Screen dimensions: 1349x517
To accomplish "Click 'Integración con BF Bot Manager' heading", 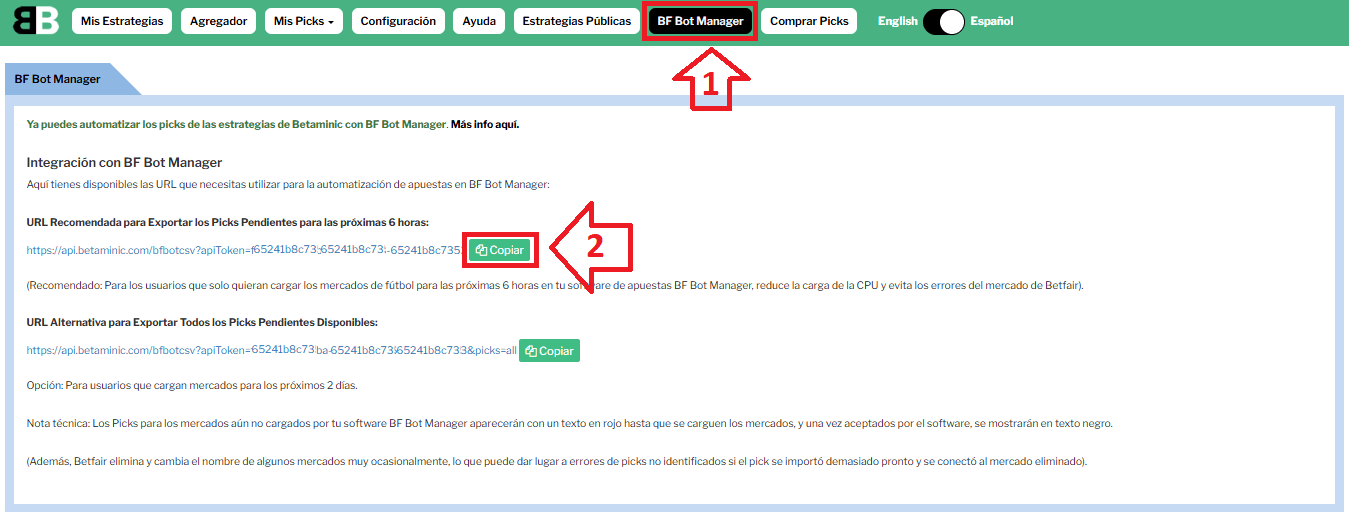I will pos(124,162).
